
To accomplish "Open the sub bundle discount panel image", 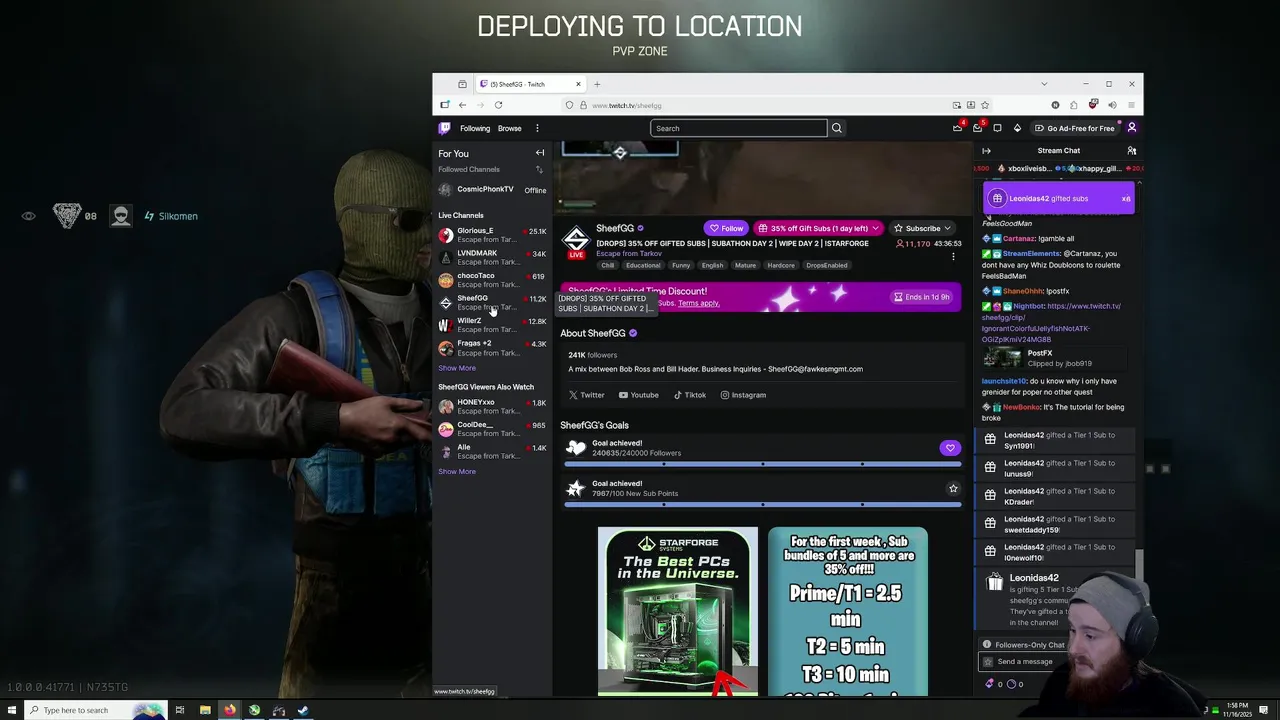I will 848,611.
